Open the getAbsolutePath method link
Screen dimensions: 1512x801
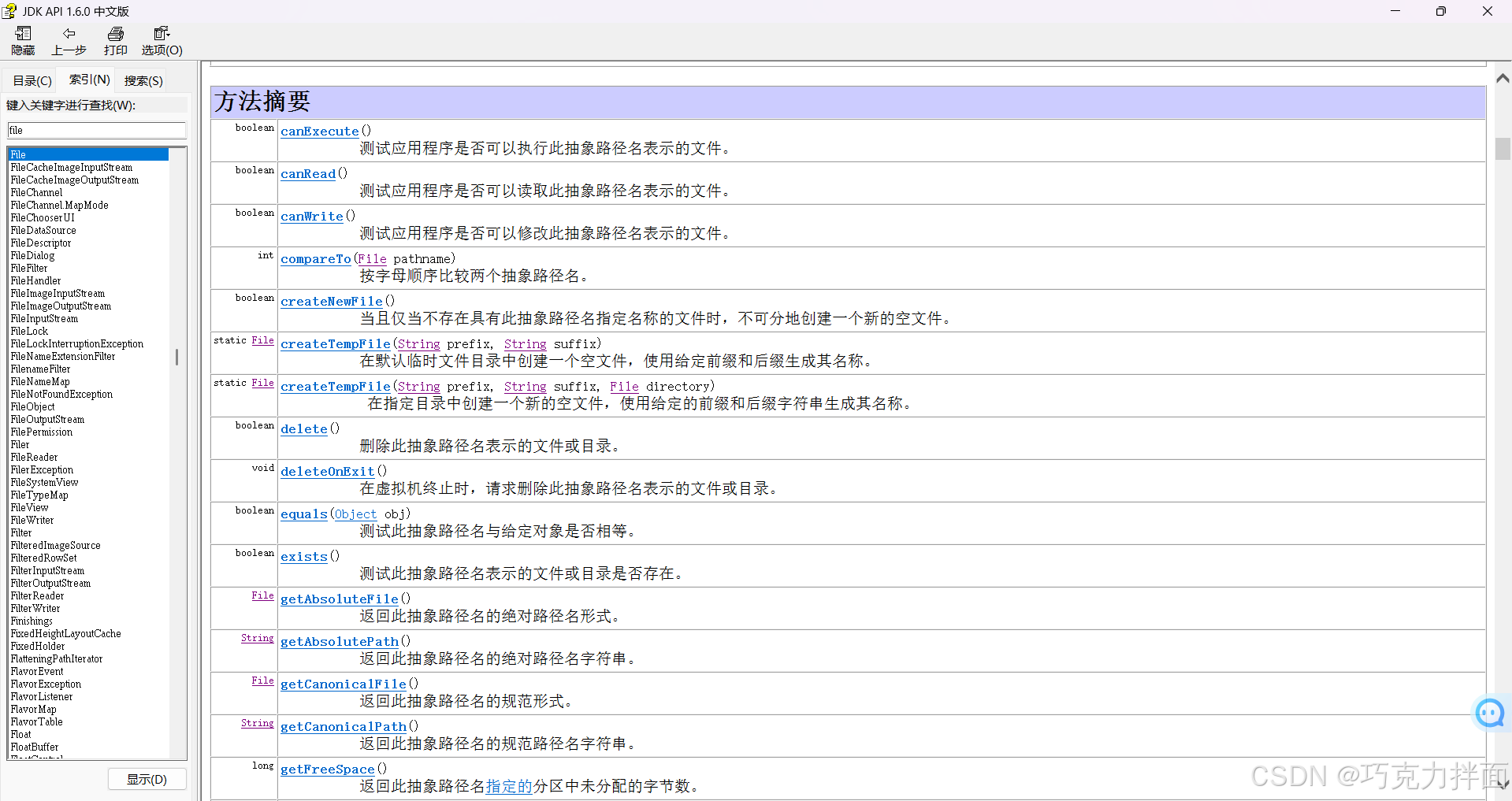[340, 642]
